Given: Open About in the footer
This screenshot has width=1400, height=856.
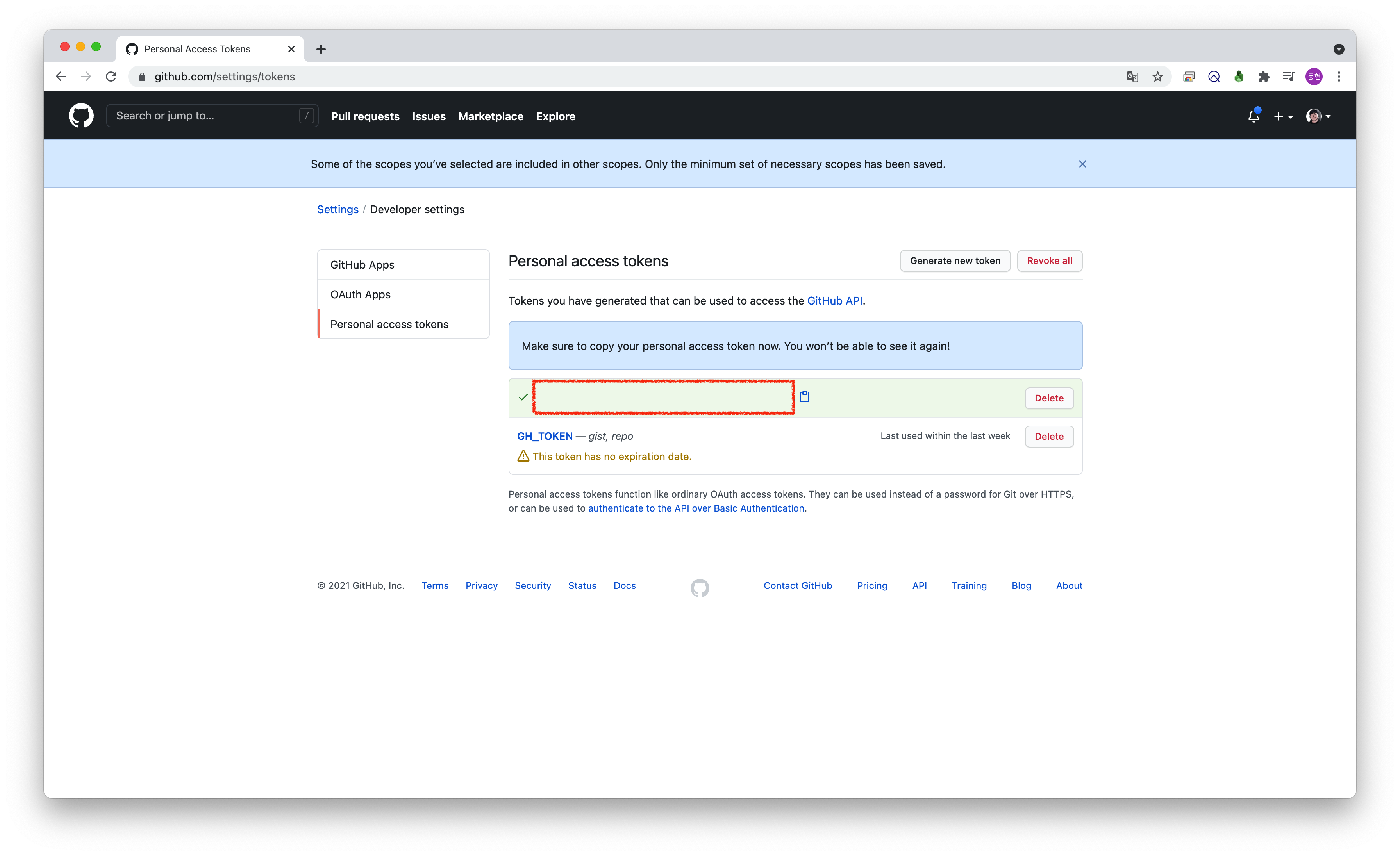Looking at the screenshot, I should [x=1069, y=586].
